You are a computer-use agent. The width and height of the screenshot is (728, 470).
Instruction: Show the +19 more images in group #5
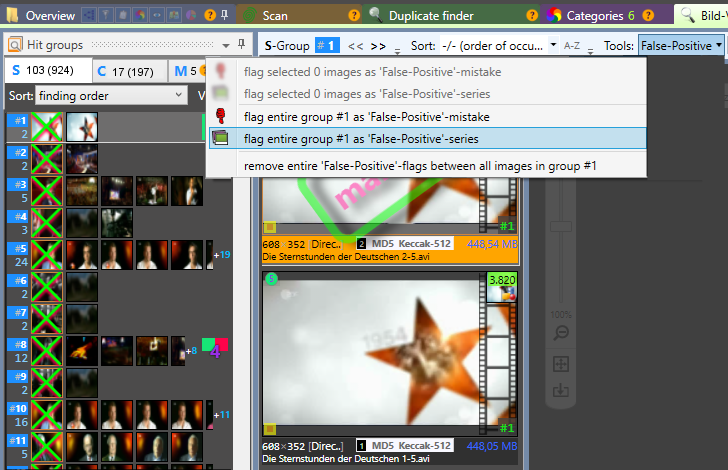click(222, 255)
